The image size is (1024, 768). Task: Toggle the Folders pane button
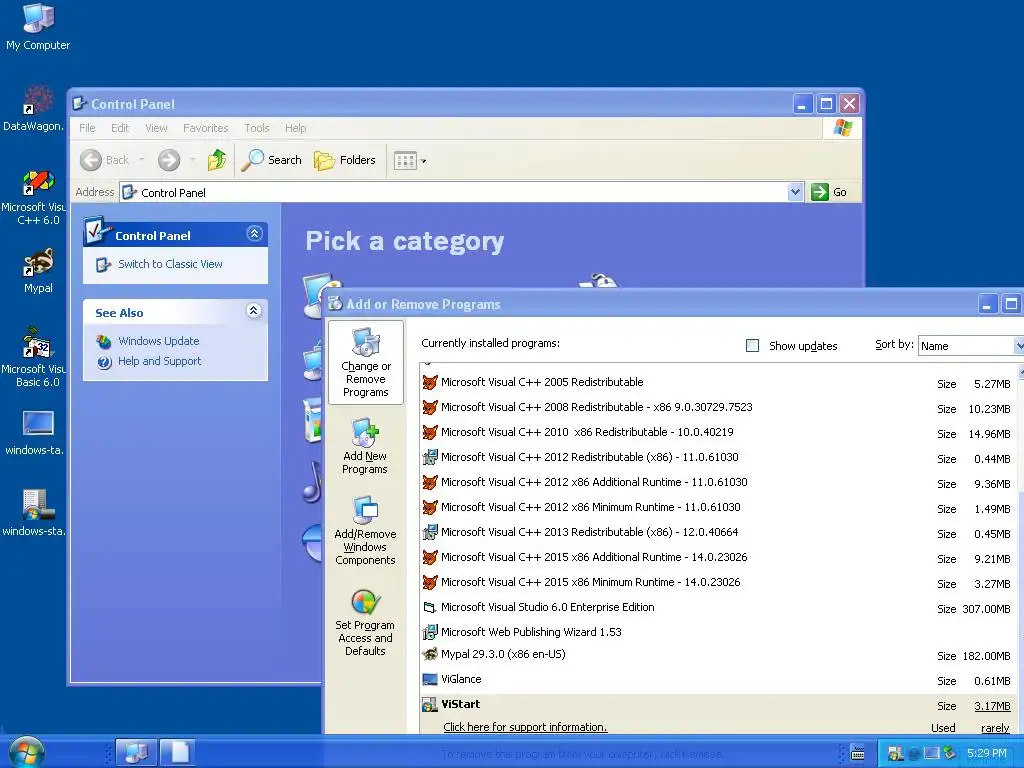point(345,160)
